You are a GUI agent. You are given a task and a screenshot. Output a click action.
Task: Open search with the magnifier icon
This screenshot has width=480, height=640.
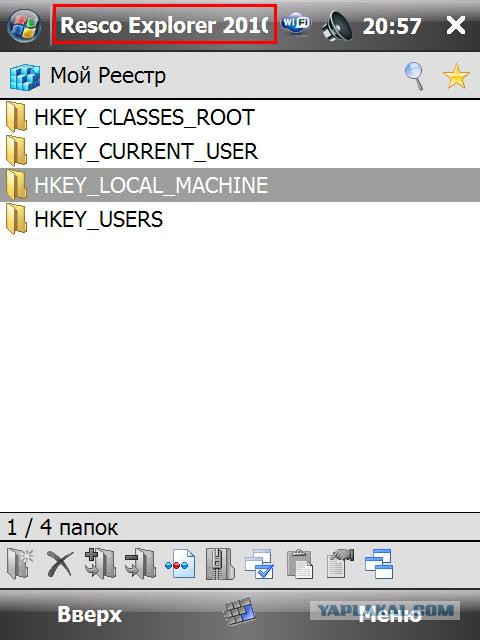[x=415, y=76]
